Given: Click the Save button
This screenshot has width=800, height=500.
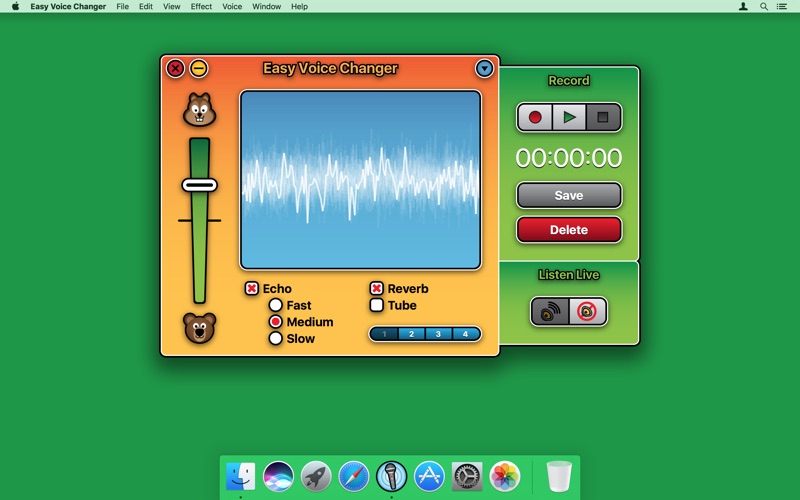Looking at the screenshot, I should 569,195.
